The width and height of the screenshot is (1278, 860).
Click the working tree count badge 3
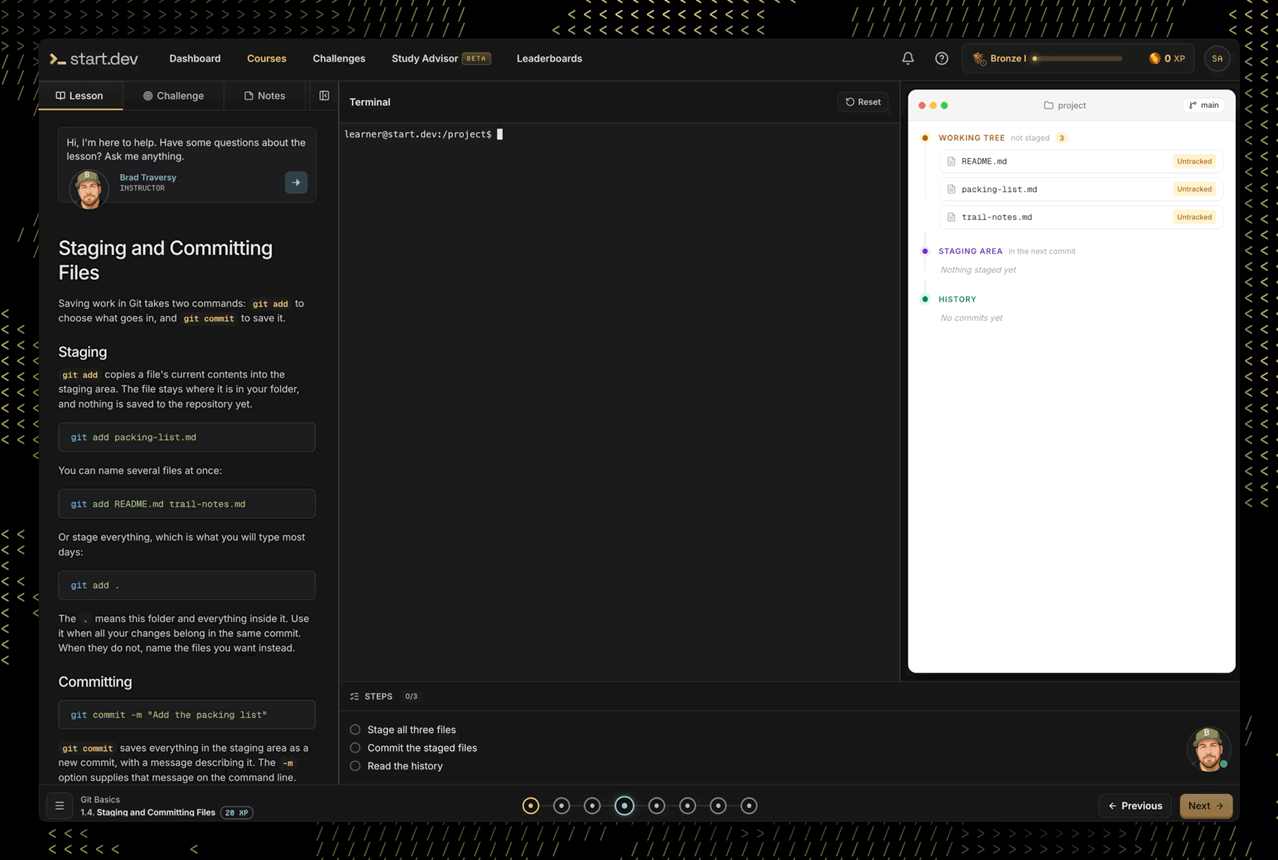[x=1062, y=138]
